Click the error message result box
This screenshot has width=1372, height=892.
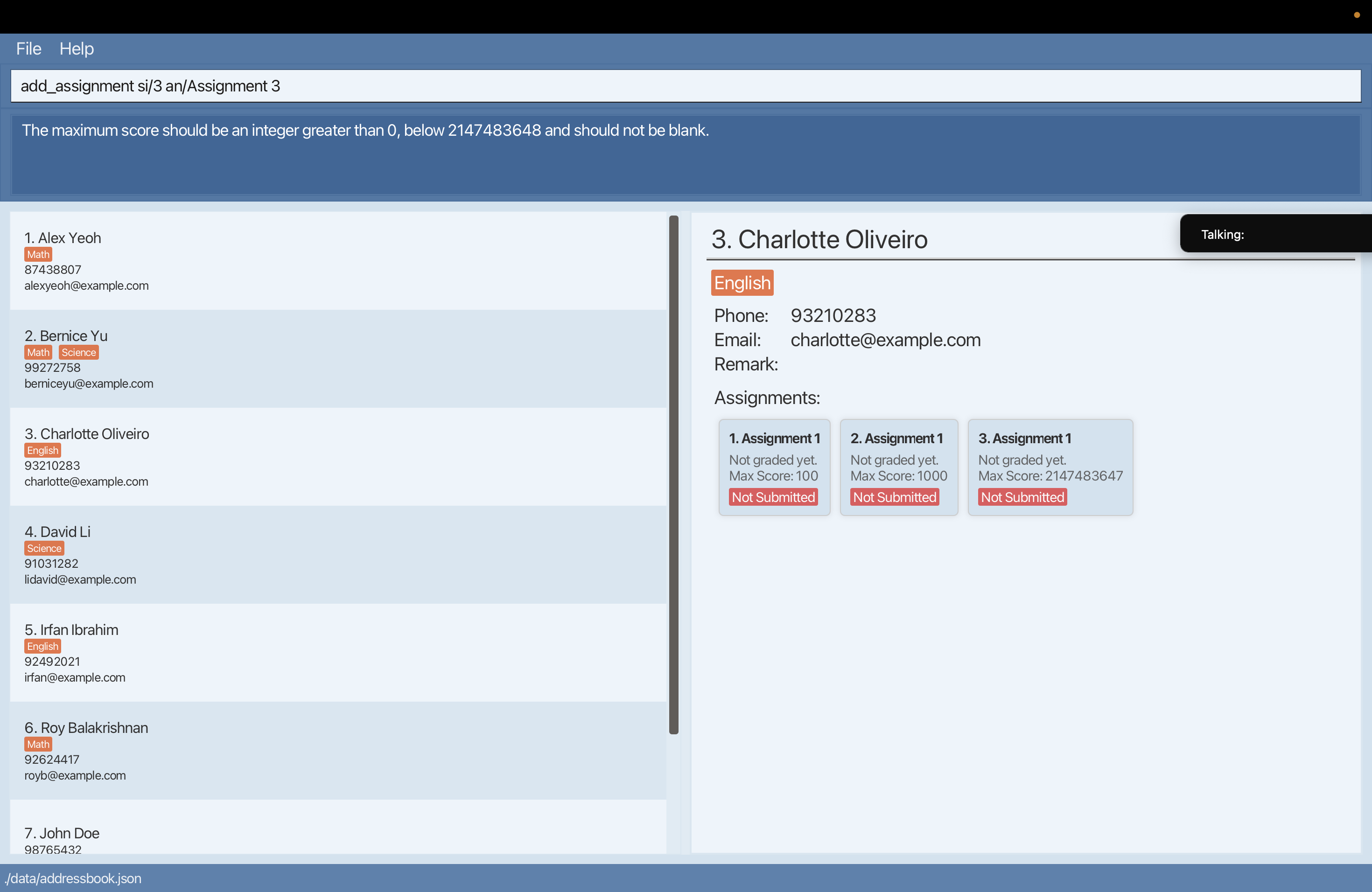685,154
